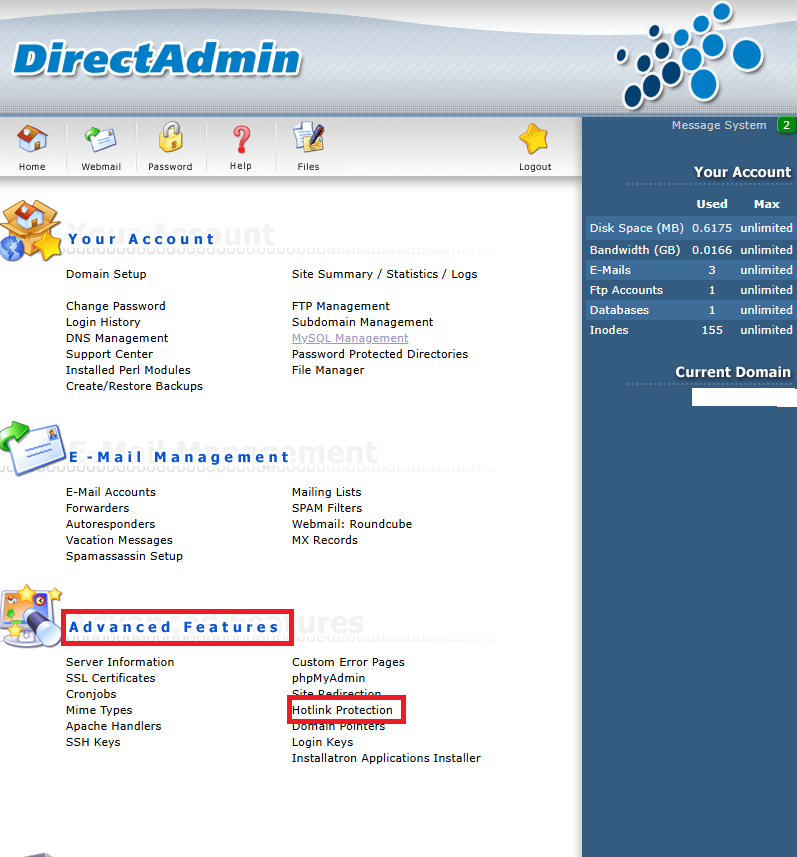Select the Current Domain field
Screen dimensions: 797x857
tap(743, 397)
